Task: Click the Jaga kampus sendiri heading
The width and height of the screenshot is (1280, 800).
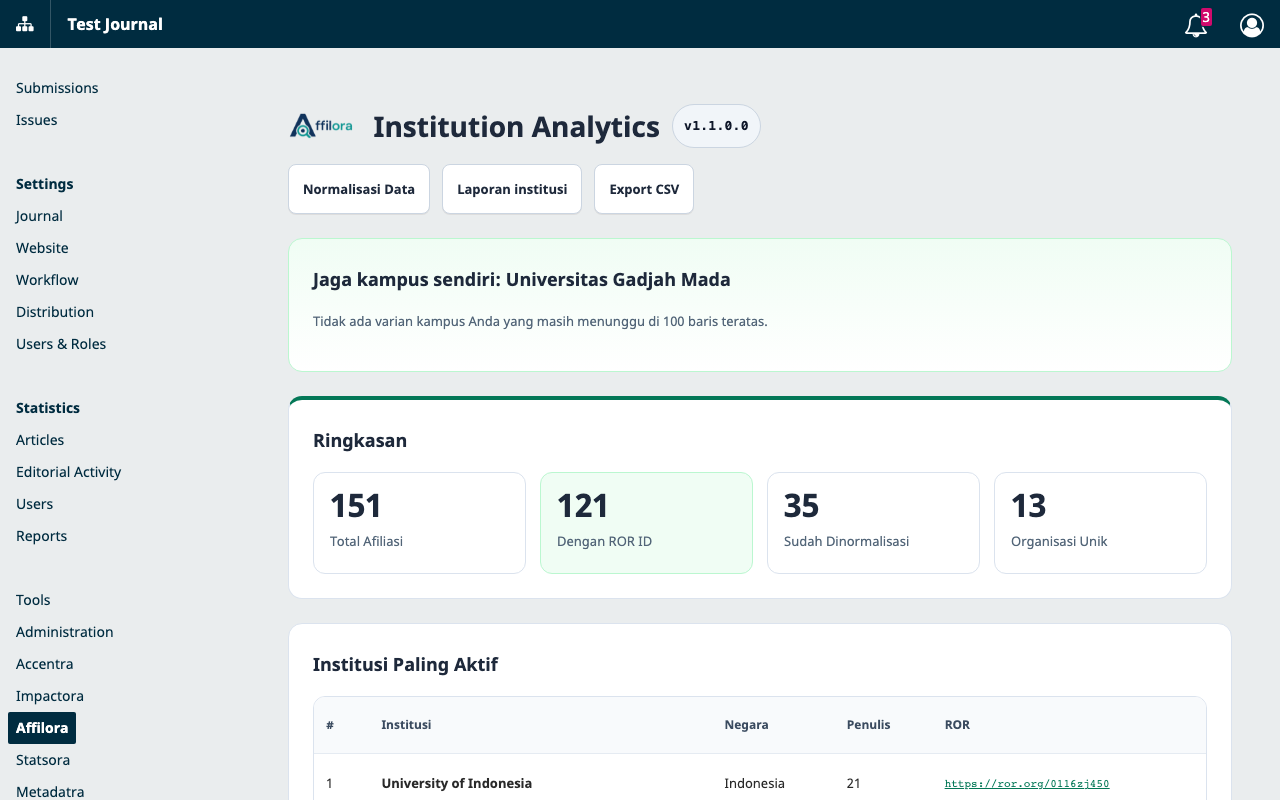Action: (x=522, y=280)
